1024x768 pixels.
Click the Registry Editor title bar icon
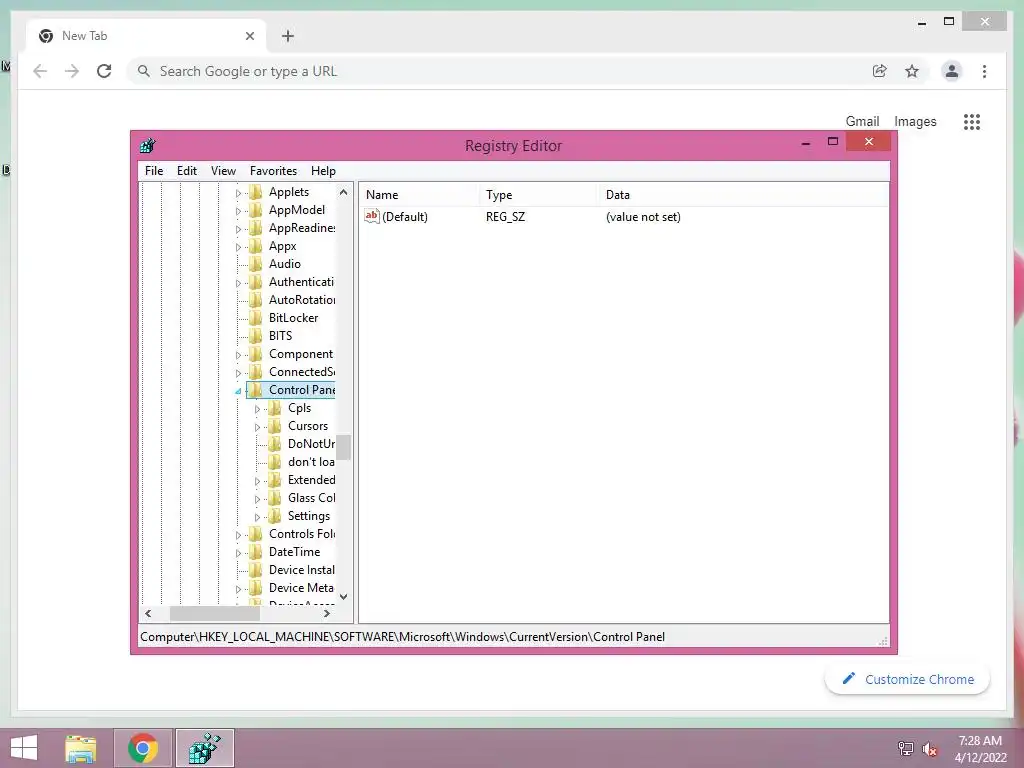pyautogui.click(x=148, y=145)
